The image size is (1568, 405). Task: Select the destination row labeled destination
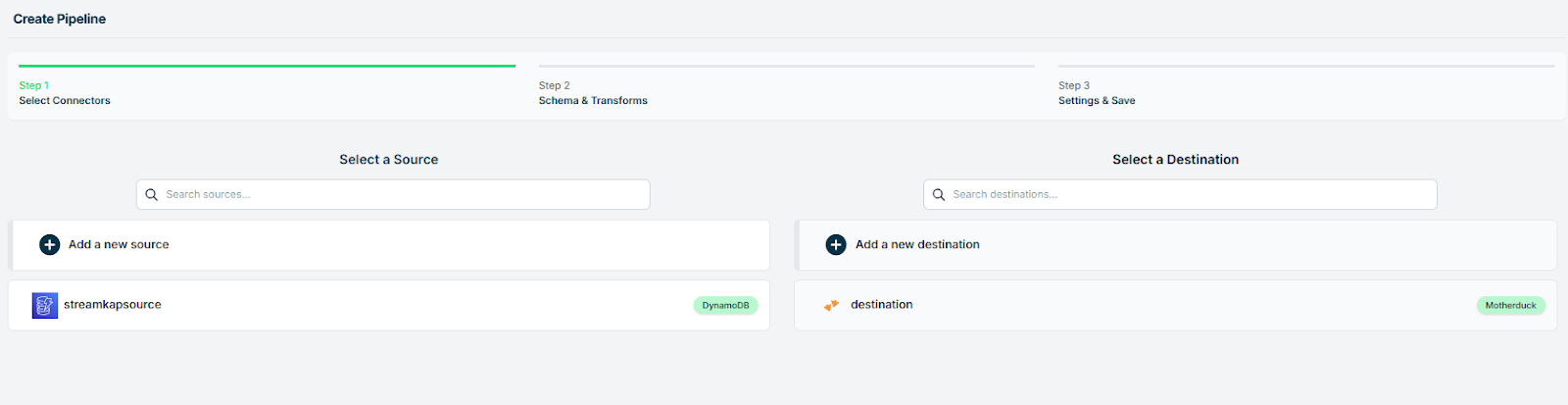[1176, 305]
